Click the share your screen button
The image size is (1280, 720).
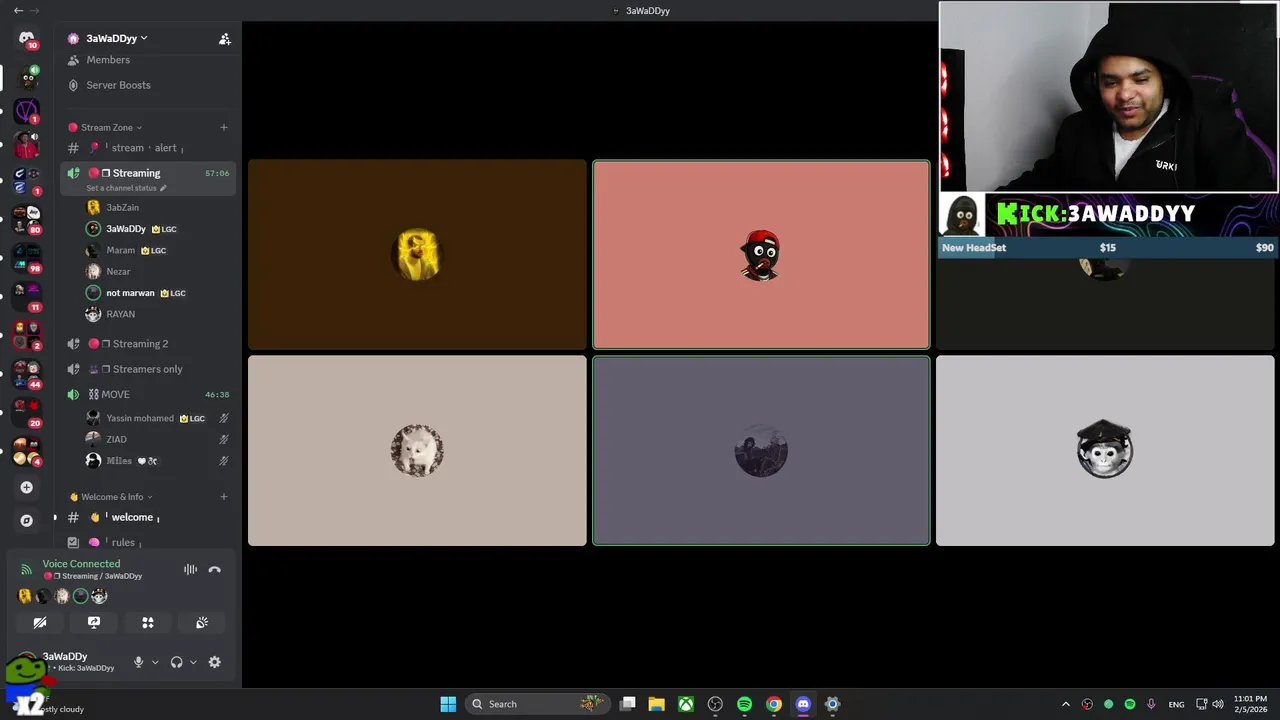click(94, 622)
